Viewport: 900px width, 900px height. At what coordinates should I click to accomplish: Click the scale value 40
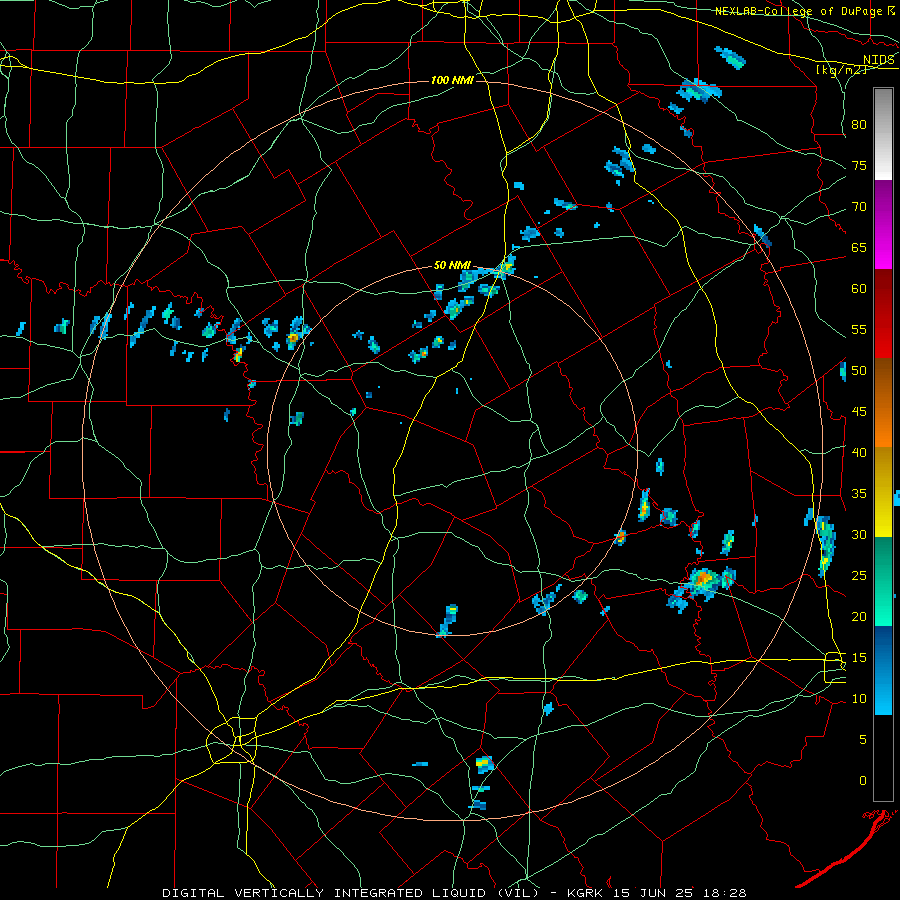coord(859,453)
